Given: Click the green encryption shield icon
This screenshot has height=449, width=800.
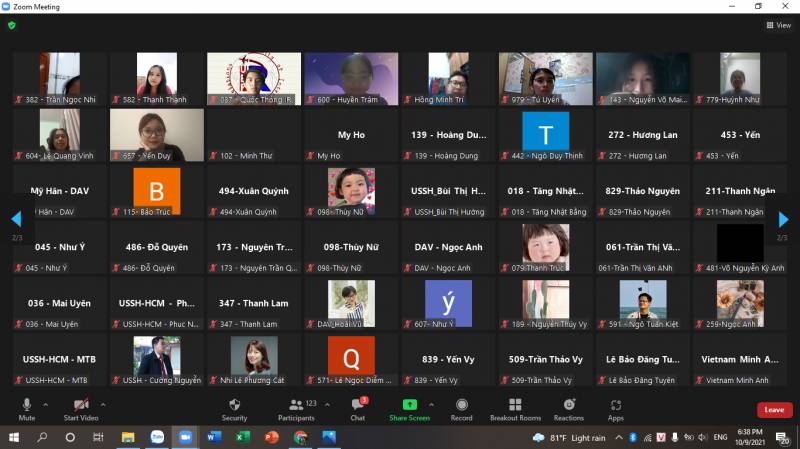Looking at the screenshot, I should pos(12,25).
